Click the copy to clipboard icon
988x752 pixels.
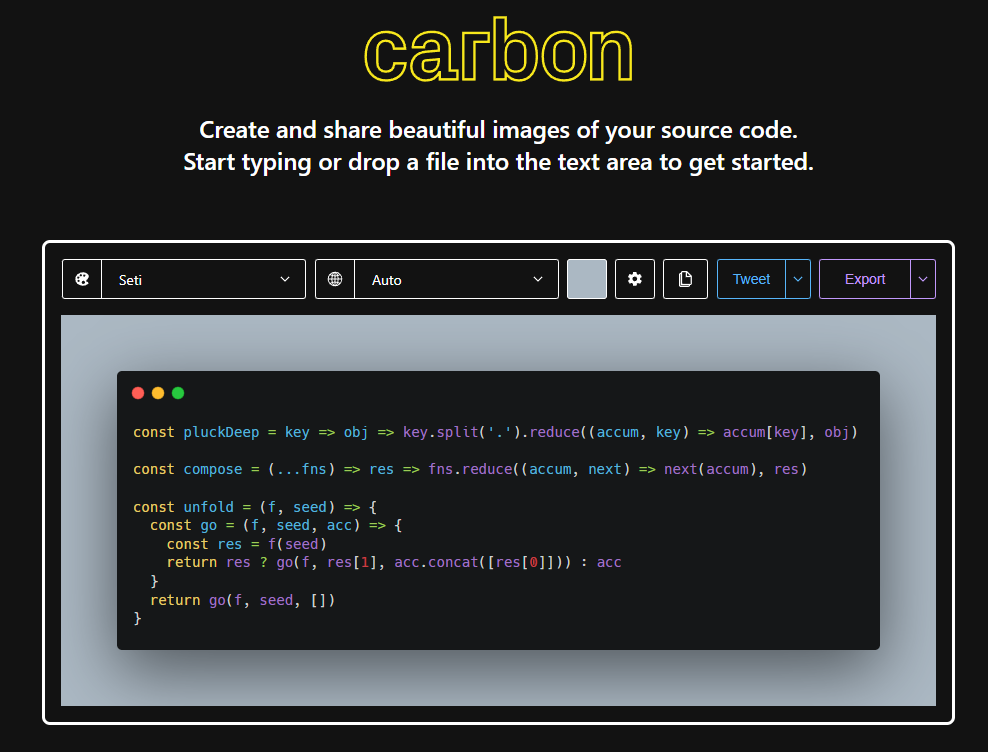(685, 279)
